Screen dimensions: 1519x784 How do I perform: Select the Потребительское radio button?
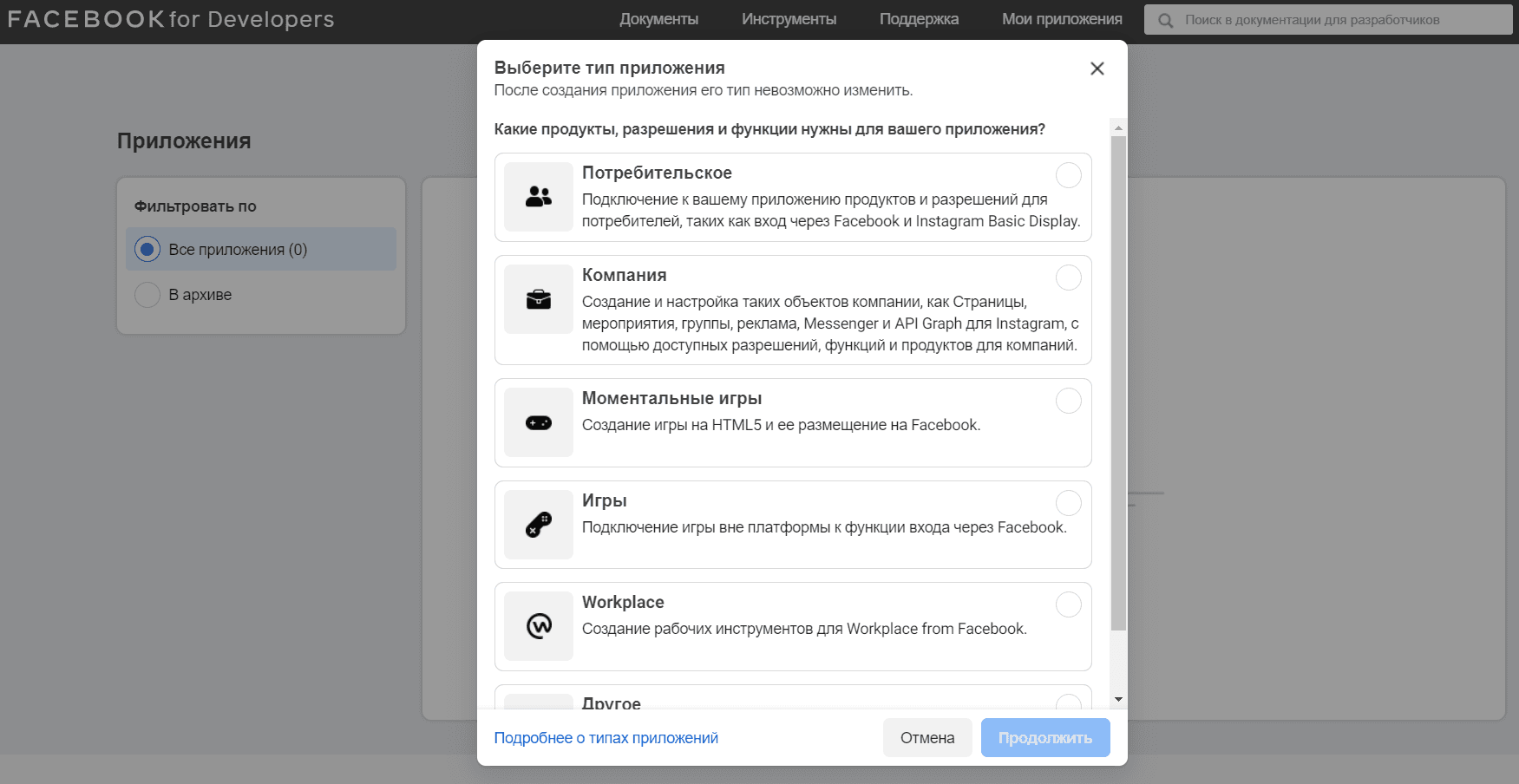coord(1069,175)
